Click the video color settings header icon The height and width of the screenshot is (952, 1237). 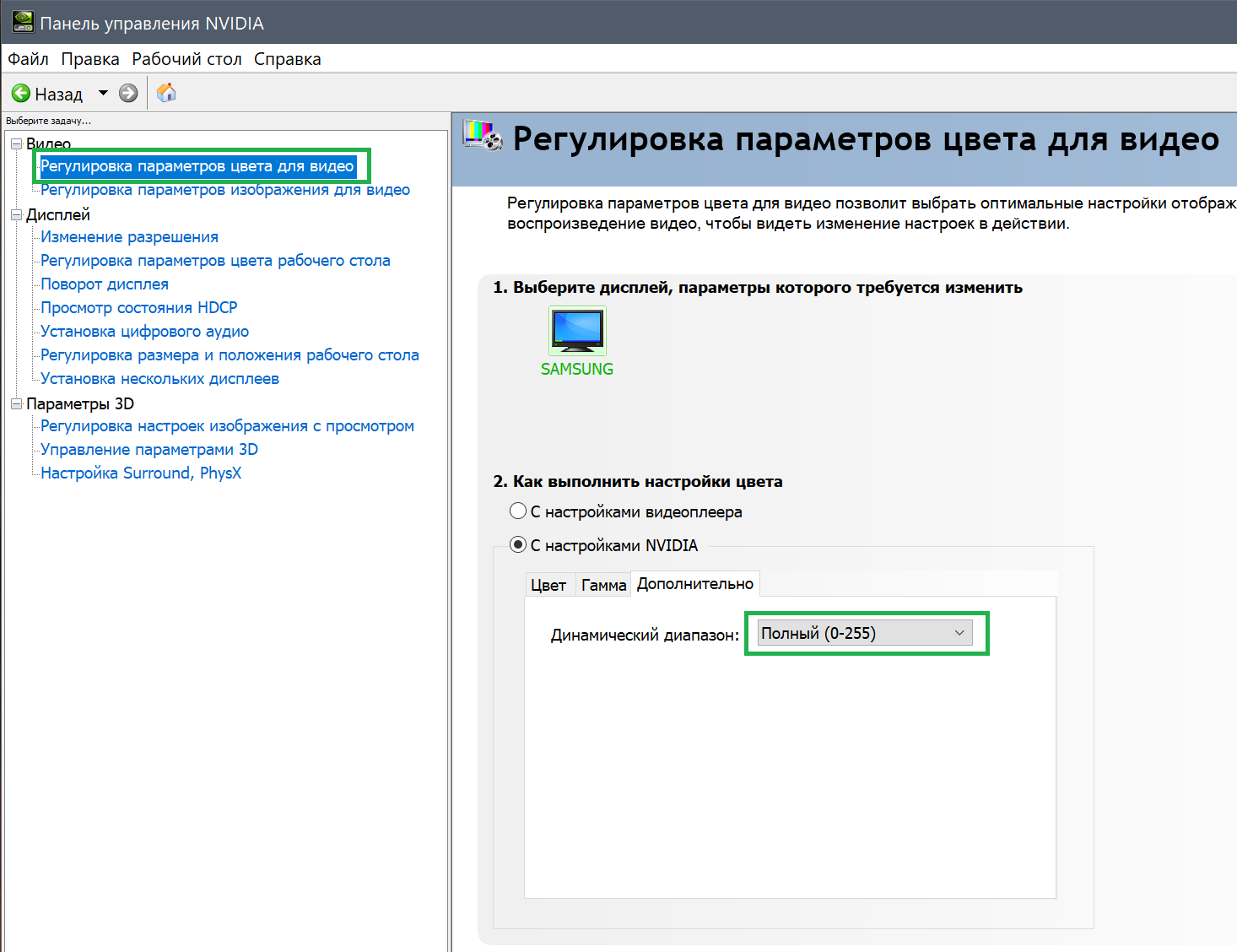click(483, 137)
